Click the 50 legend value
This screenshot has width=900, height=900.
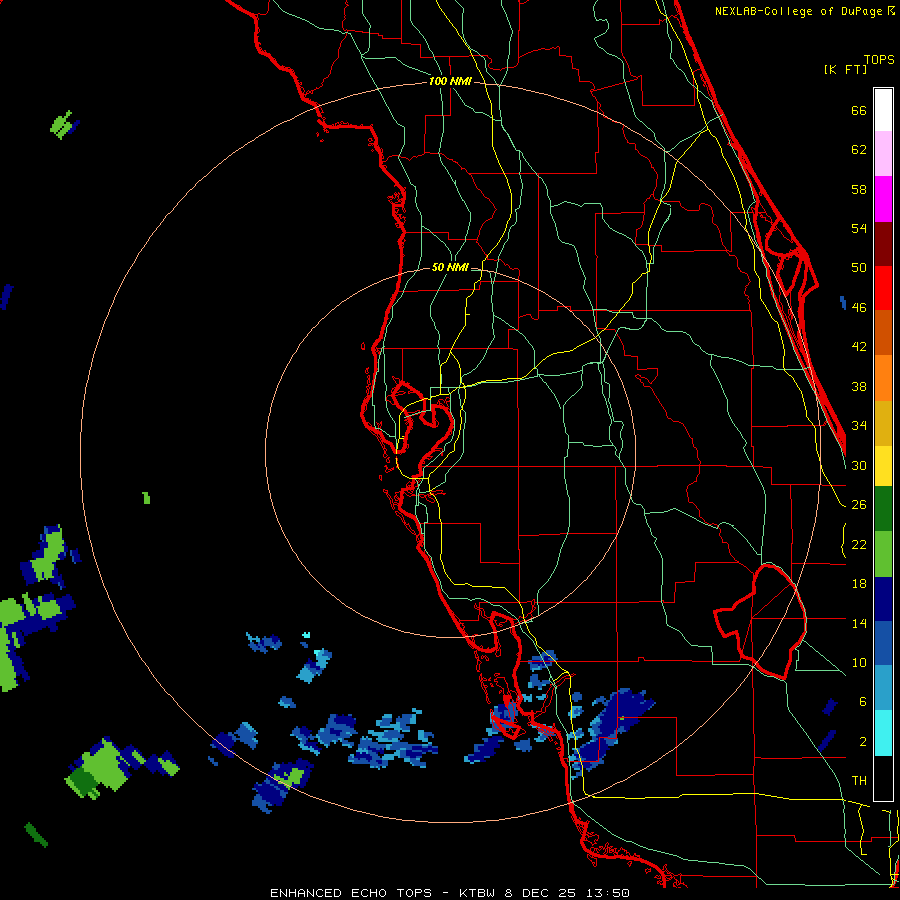(x=859, y=268)
